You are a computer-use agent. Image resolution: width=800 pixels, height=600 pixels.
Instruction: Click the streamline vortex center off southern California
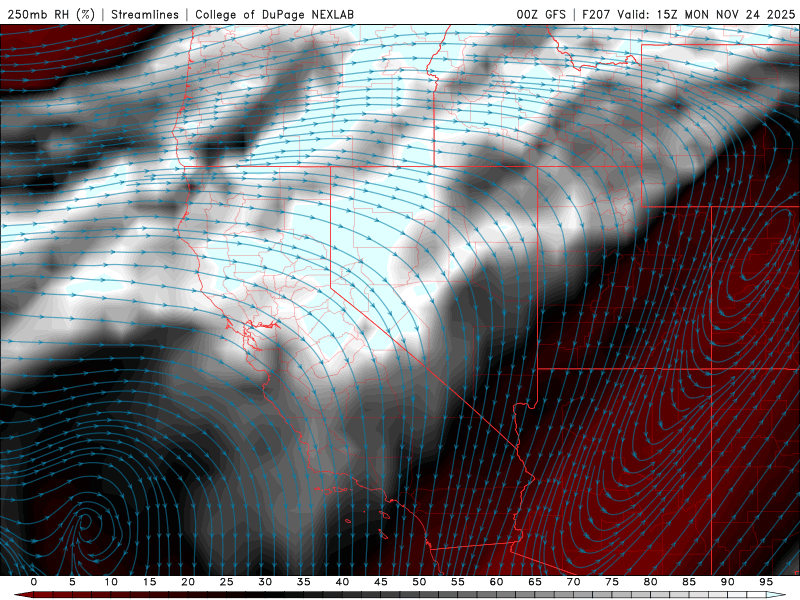tap(85, 521)
